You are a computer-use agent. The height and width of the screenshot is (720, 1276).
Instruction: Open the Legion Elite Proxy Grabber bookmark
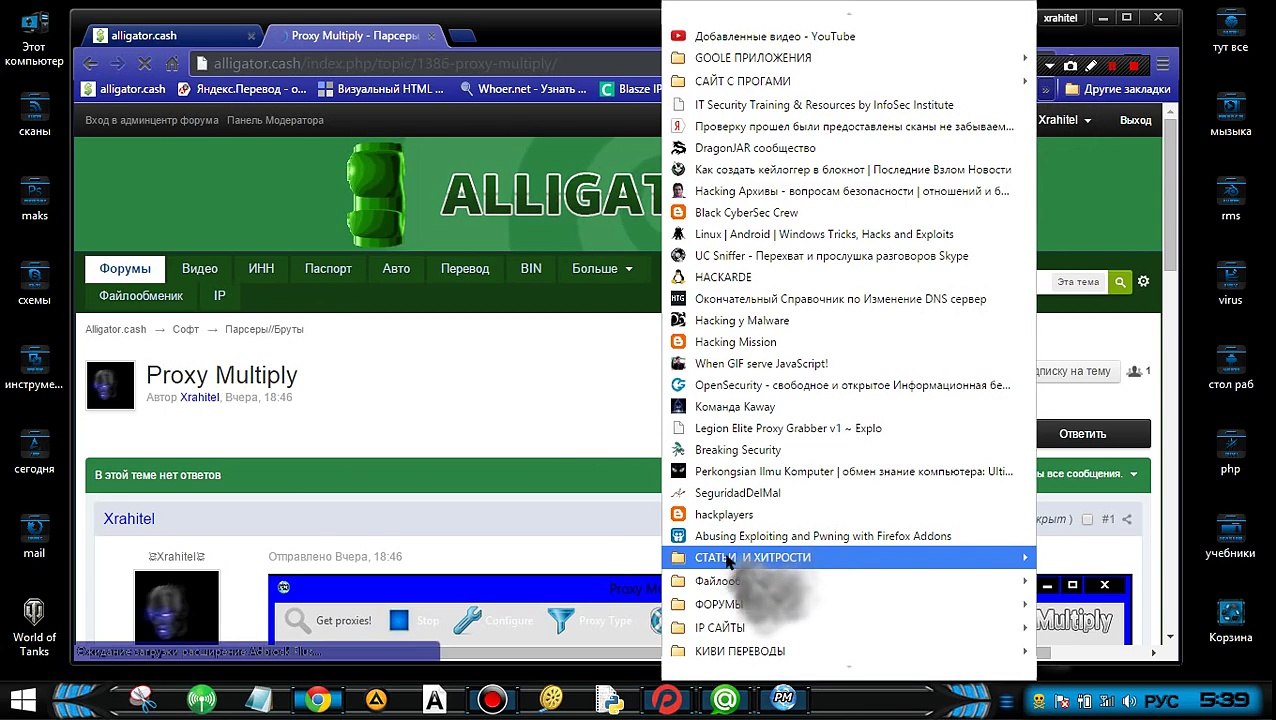pos(848,428)
